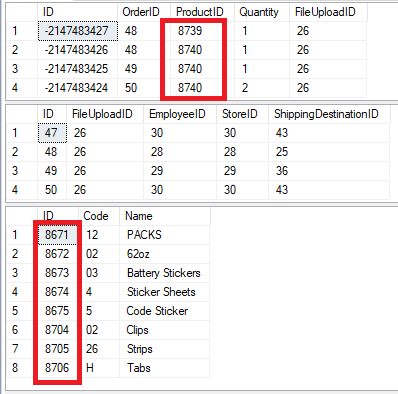Select row header 8 beside Tabs row

(x=22, y=368)
